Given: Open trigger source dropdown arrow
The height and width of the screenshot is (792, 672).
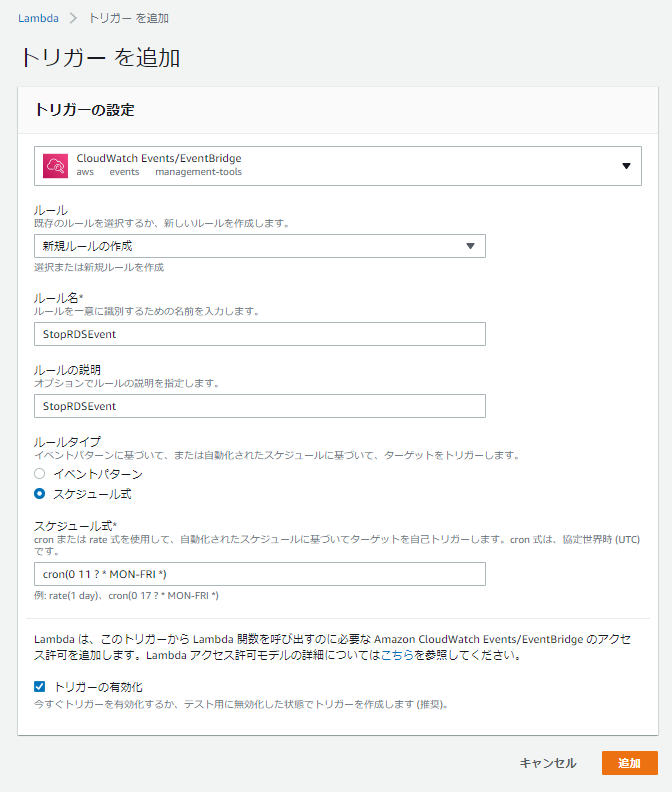Looking at the screenshot, I should click(626, 166).
